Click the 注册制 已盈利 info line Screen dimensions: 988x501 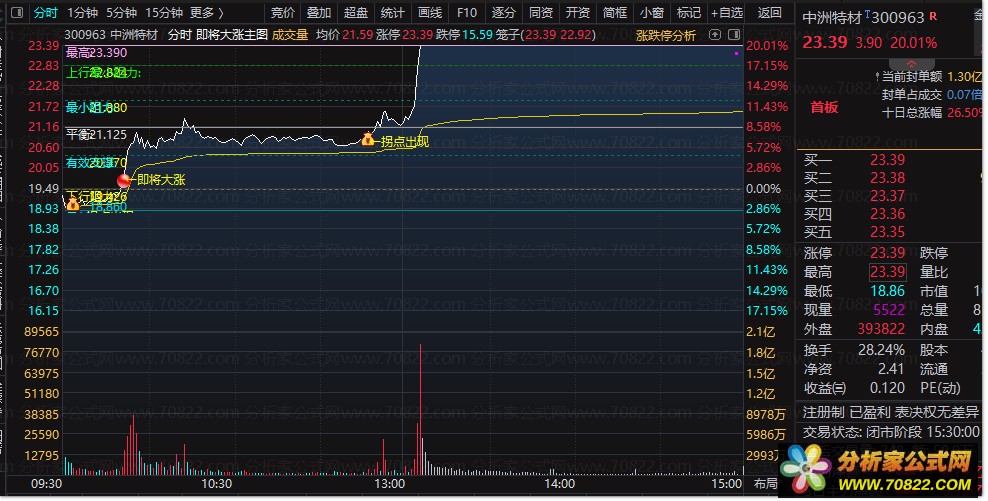pos(890,413)
